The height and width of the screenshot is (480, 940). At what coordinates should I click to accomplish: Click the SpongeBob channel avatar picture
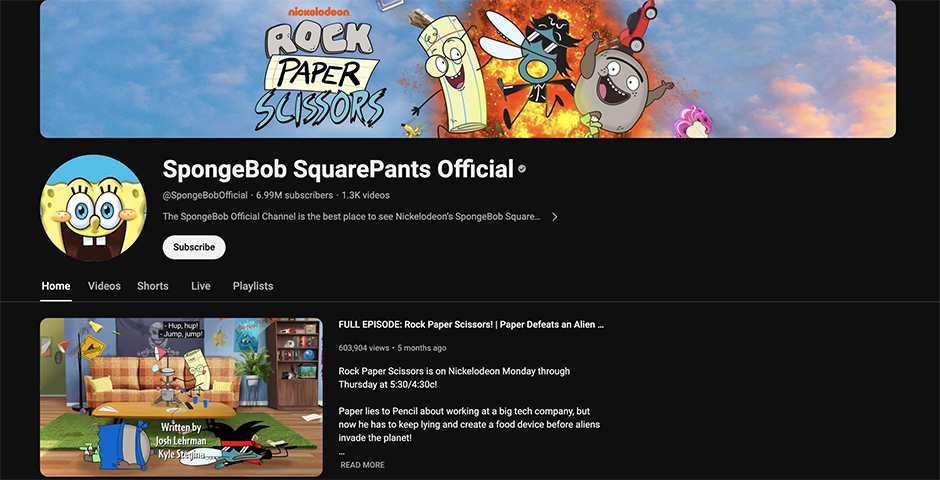tap(92, 205)
